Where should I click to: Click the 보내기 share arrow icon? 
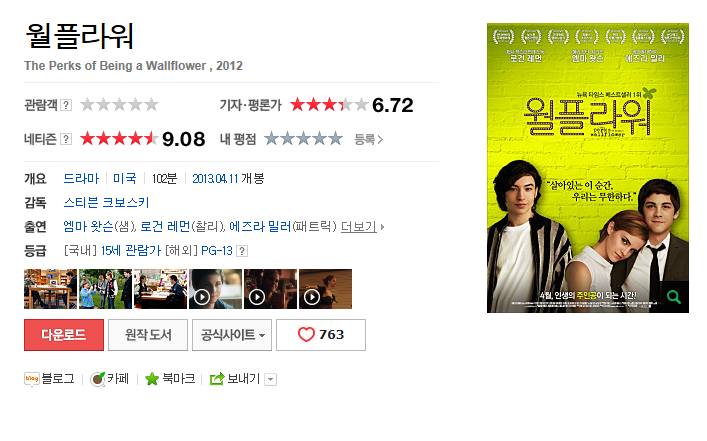coord(217,379)
